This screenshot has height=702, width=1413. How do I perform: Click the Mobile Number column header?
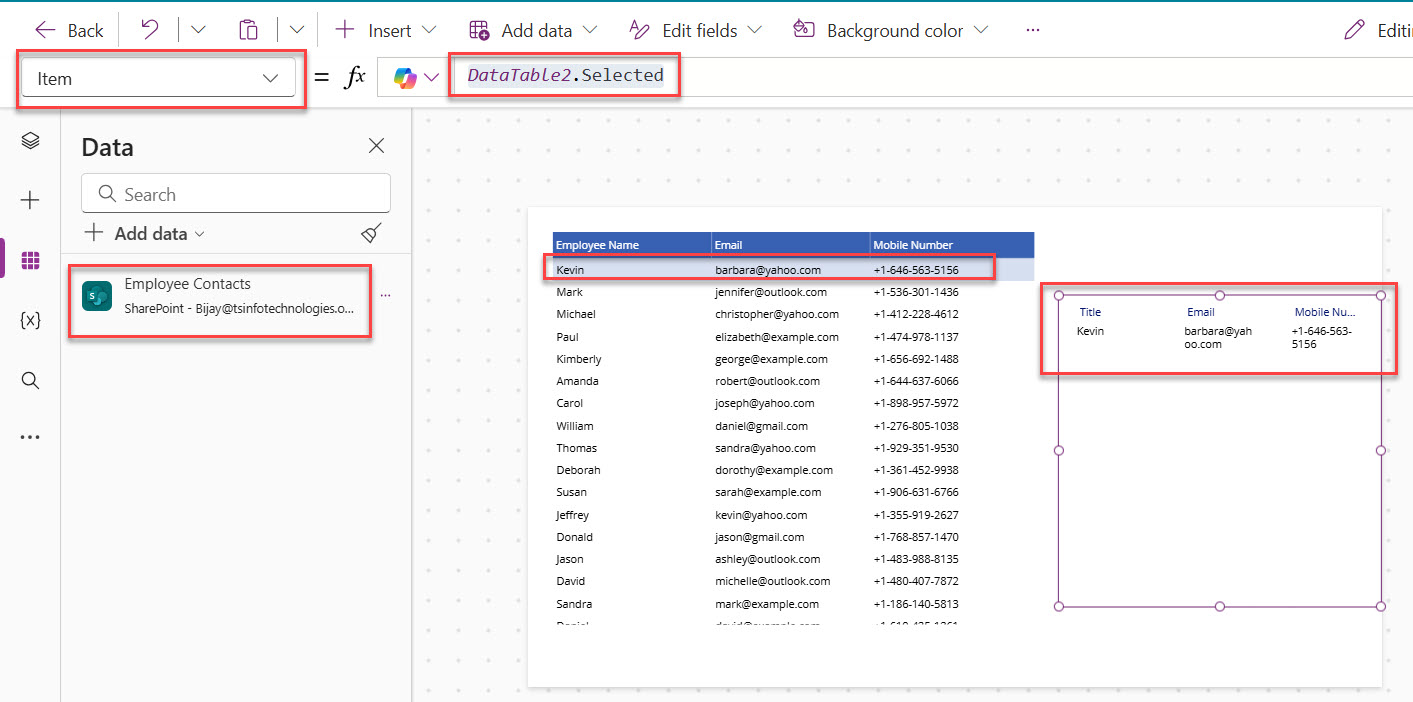pos(952,245)
